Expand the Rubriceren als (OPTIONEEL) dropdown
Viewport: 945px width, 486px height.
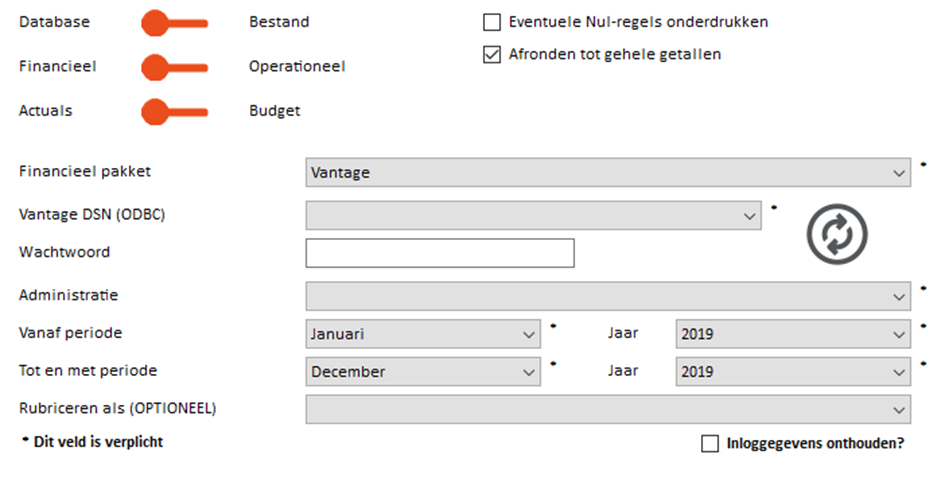[608, 409]
